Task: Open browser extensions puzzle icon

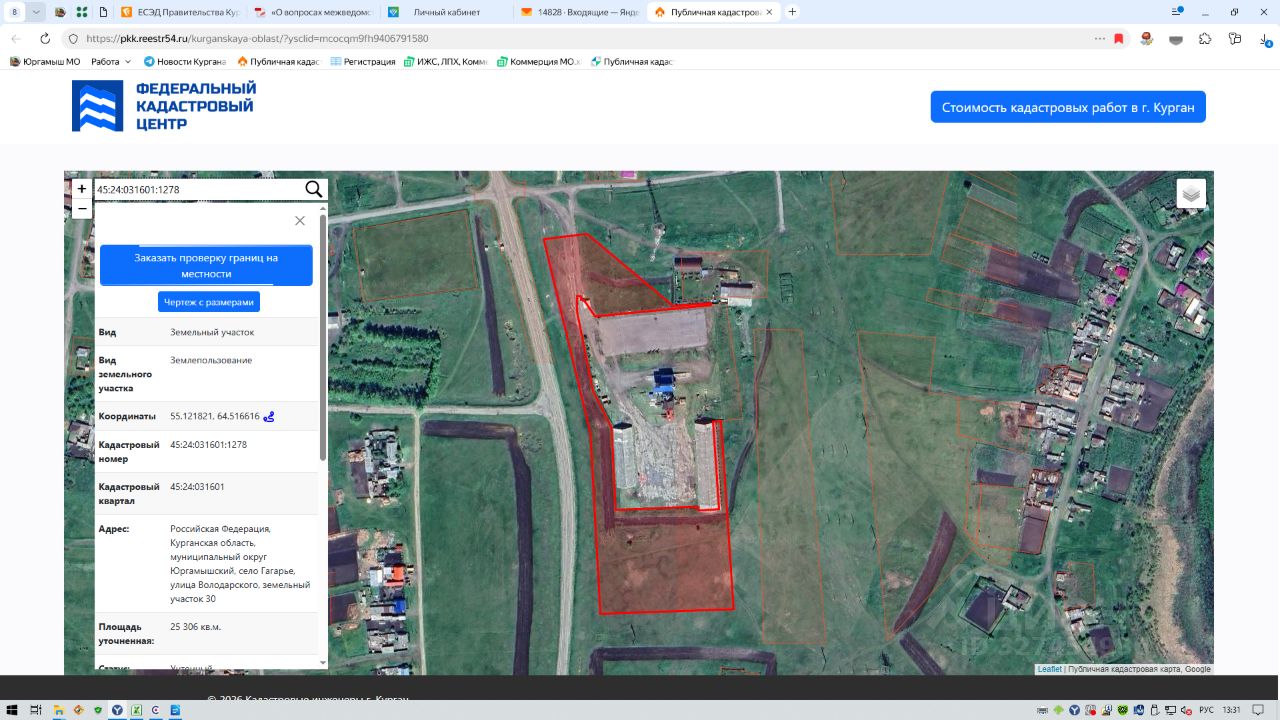Action: pos(1205,38)
